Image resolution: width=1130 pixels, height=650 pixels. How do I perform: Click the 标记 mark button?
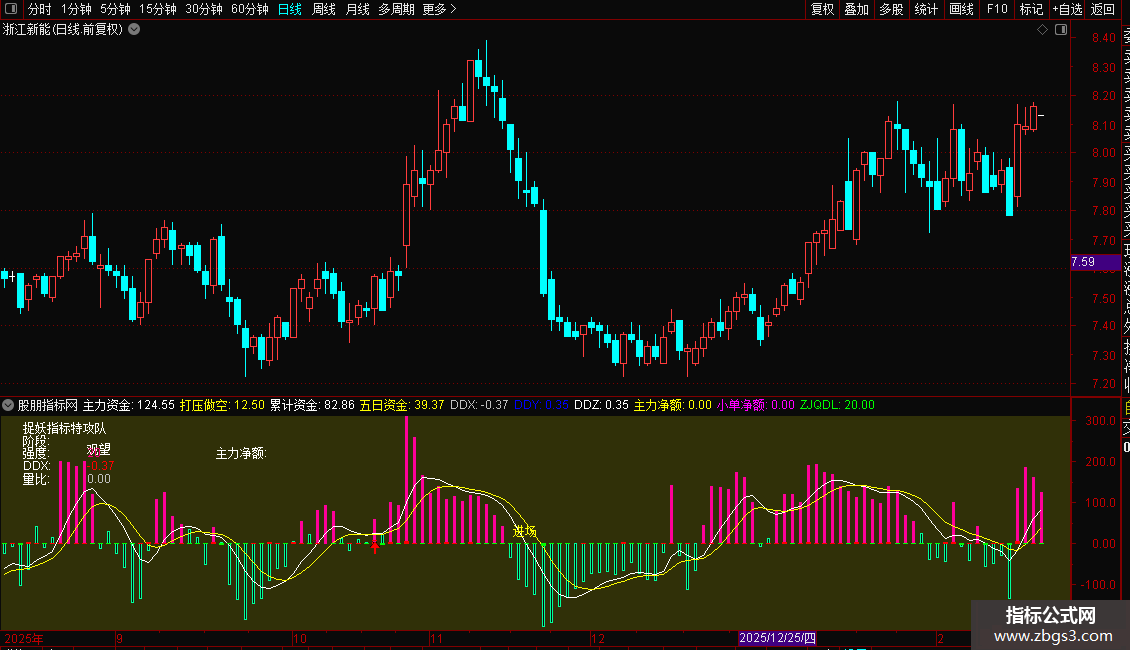pyautogui.click(x=1031, y=9)
